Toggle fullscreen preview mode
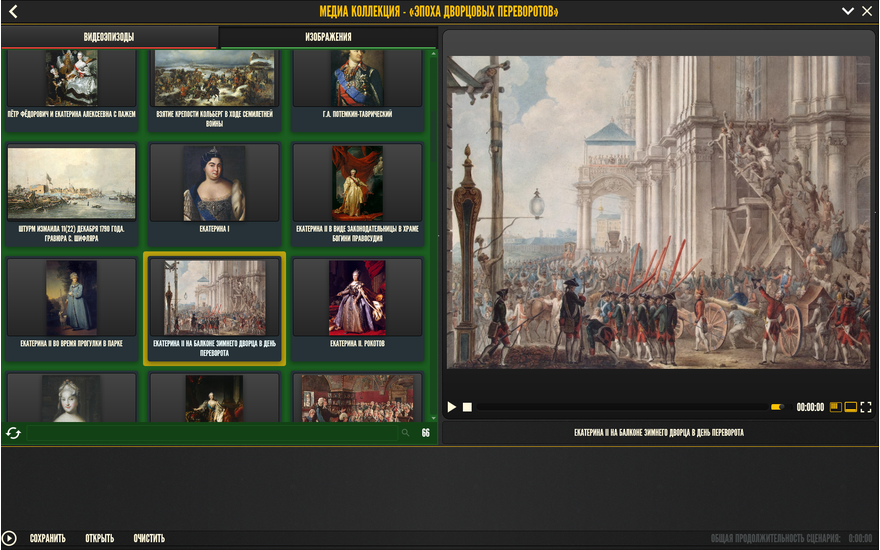Screen dimensions: 880x550 click(866, 407)
